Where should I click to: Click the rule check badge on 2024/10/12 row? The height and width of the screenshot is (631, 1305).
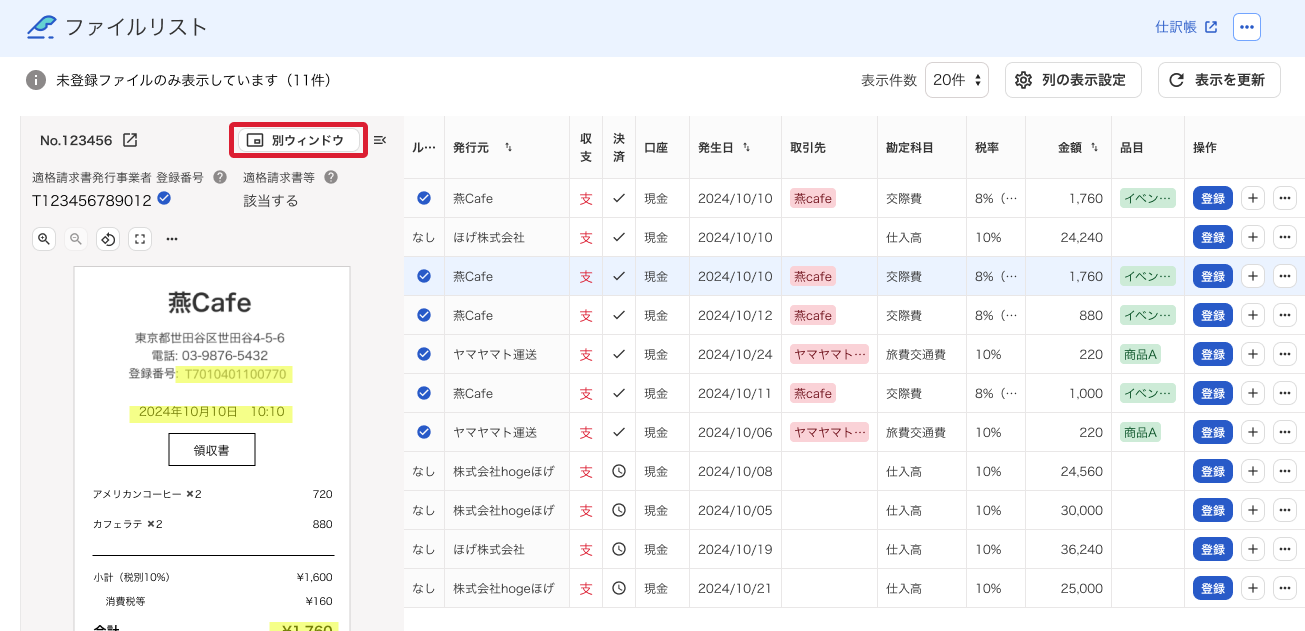tap(424, 315)
